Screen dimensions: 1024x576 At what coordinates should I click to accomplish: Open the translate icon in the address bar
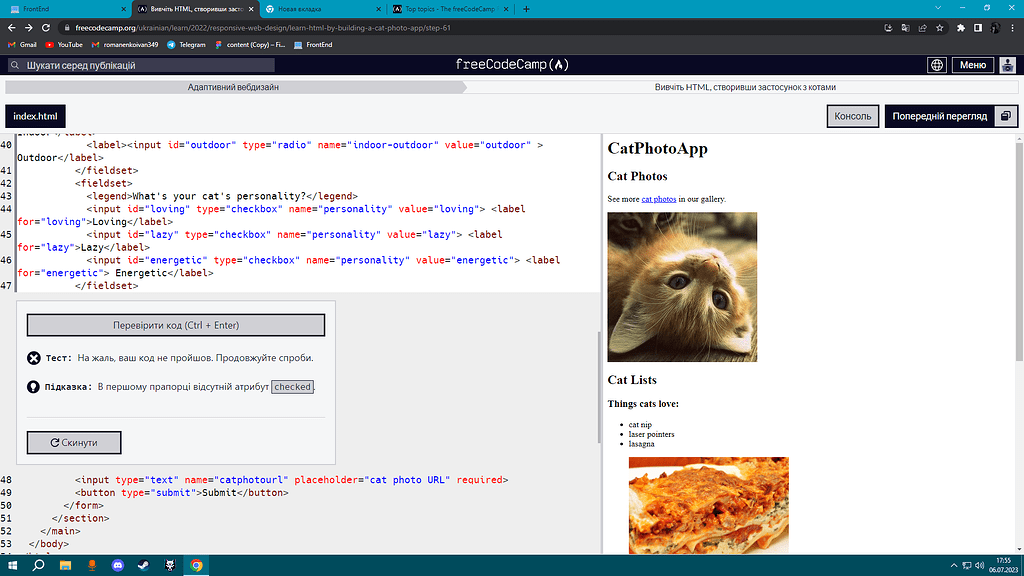coord(904,28)
